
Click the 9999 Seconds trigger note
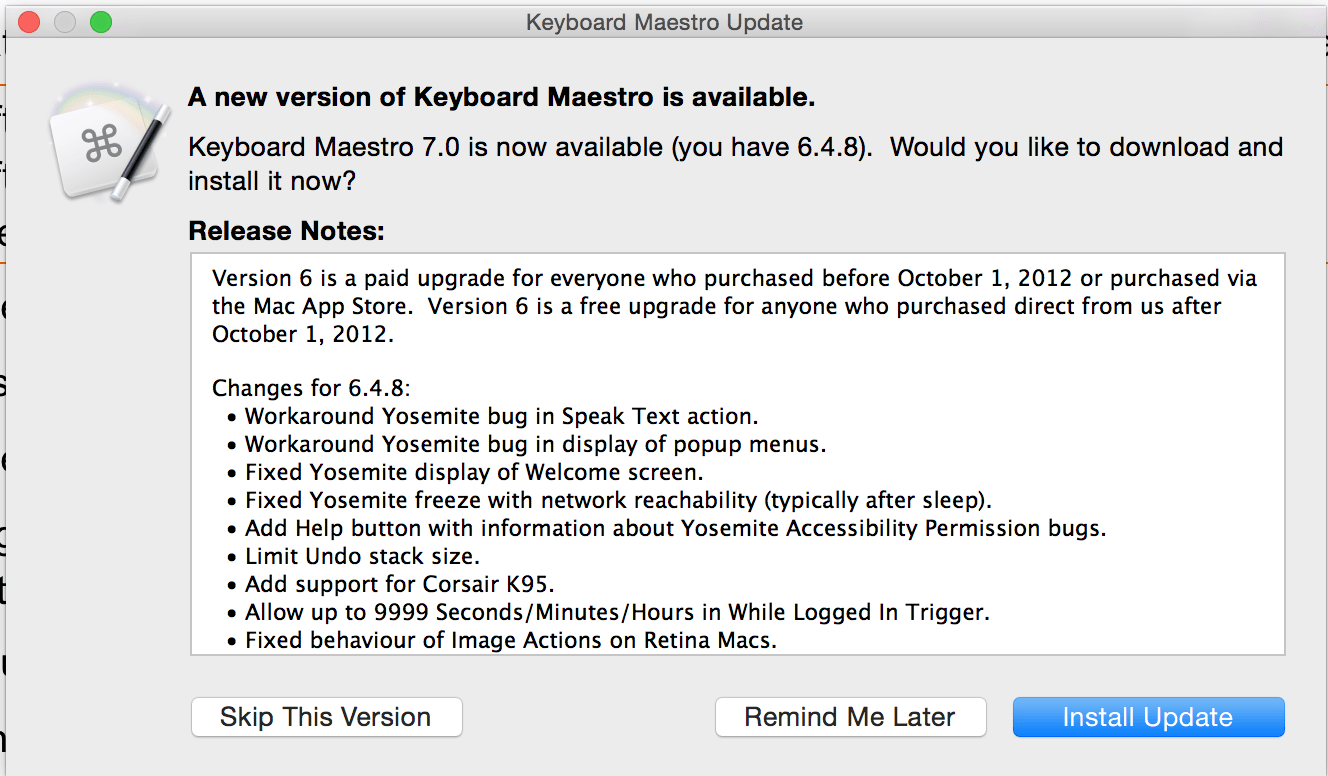(x=617, y=612)
